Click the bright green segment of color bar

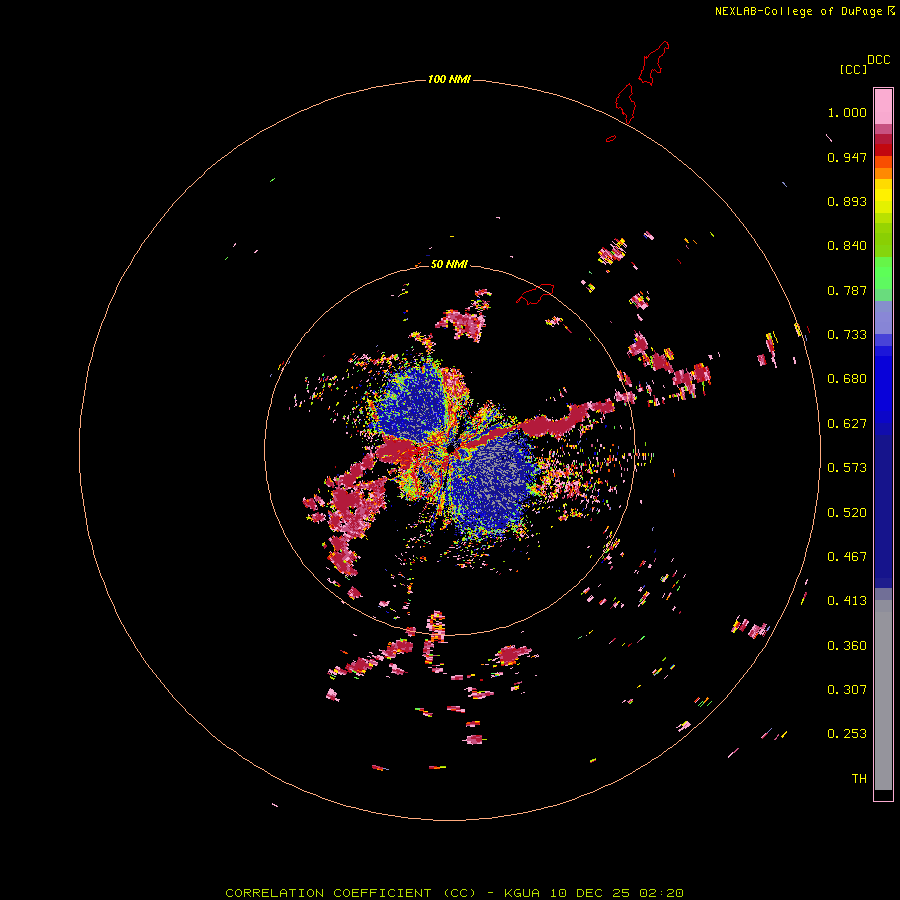click(x=883, y=273)
